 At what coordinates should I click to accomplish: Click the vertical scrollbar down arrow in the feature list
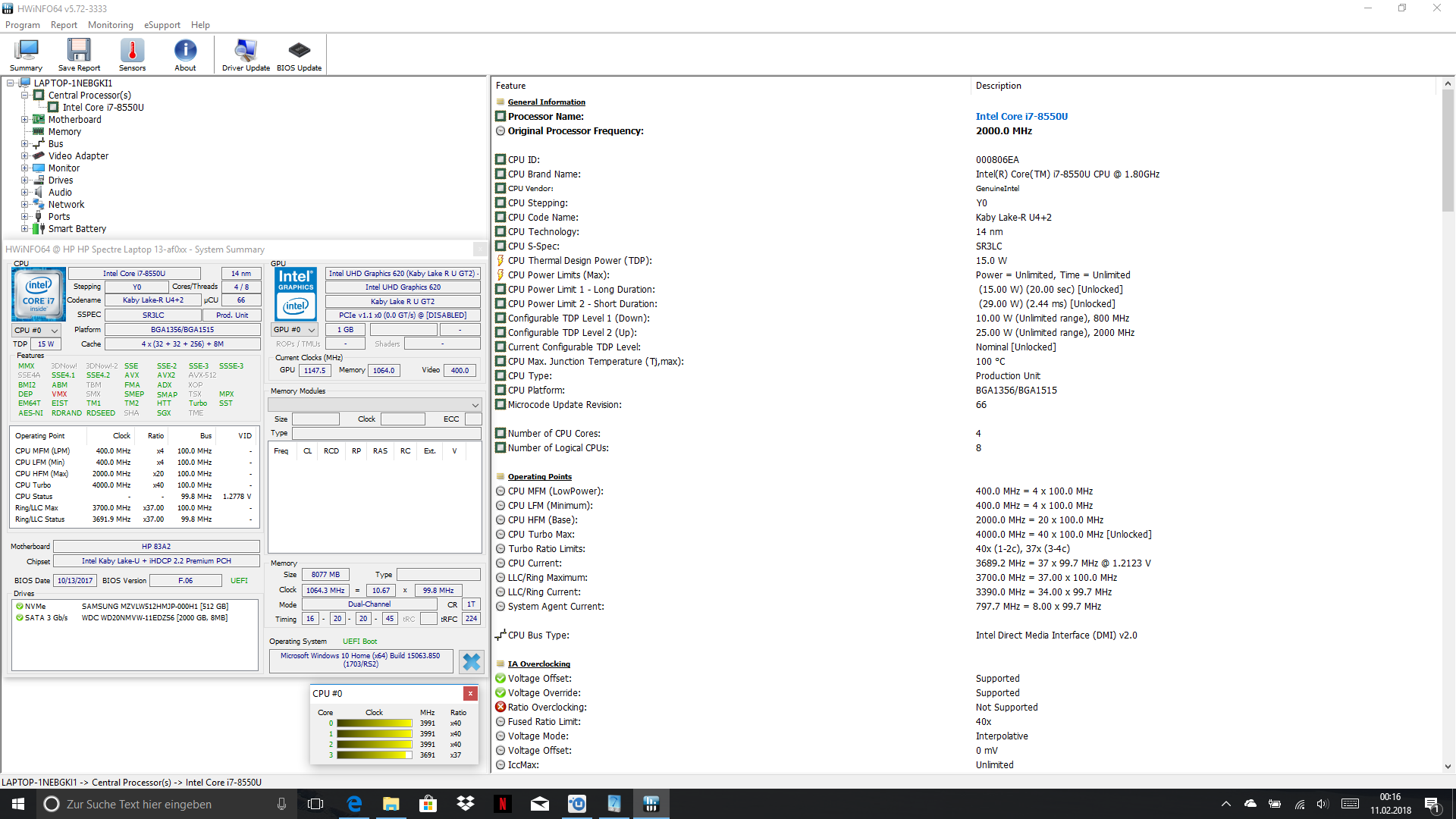(1448, 766)
